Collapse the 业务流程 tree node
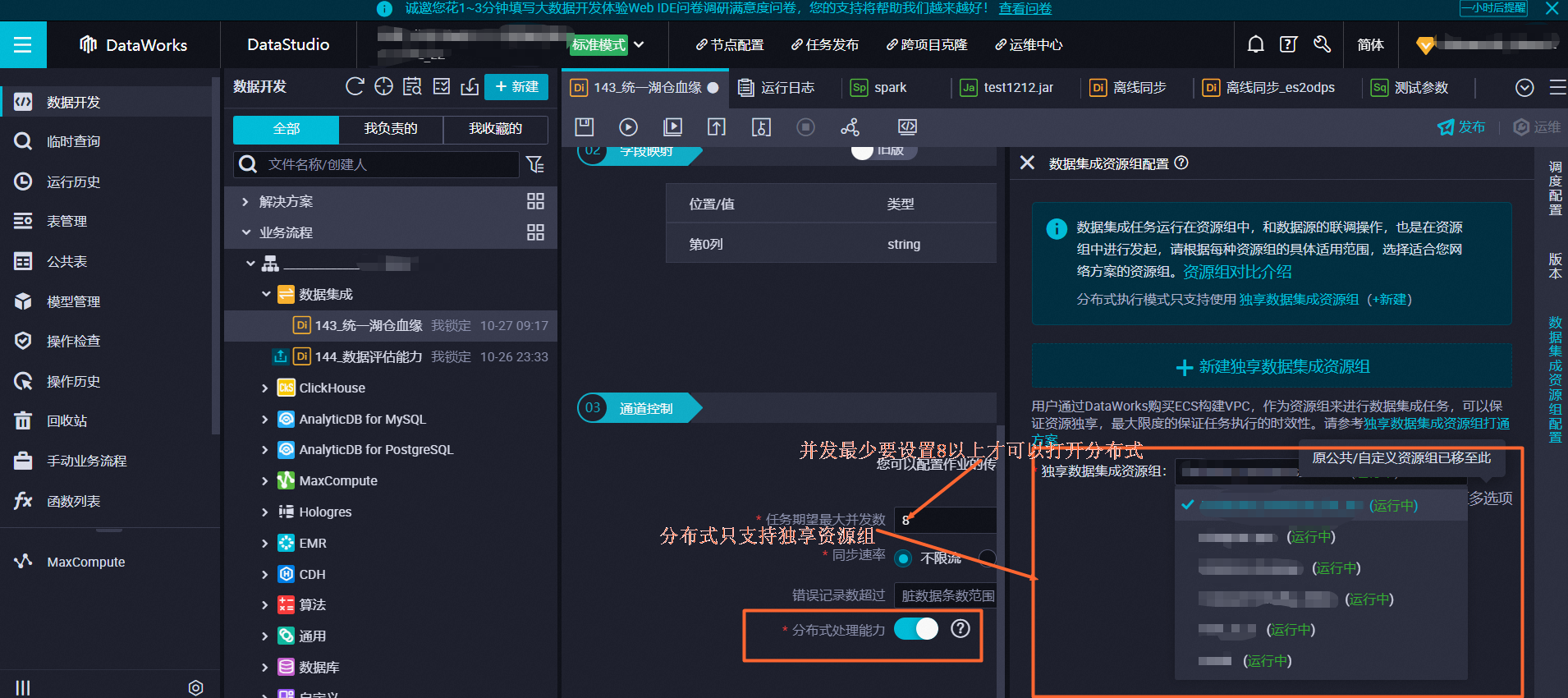Viewport: 1568px width, 698px height. click(x=245, y=232)
